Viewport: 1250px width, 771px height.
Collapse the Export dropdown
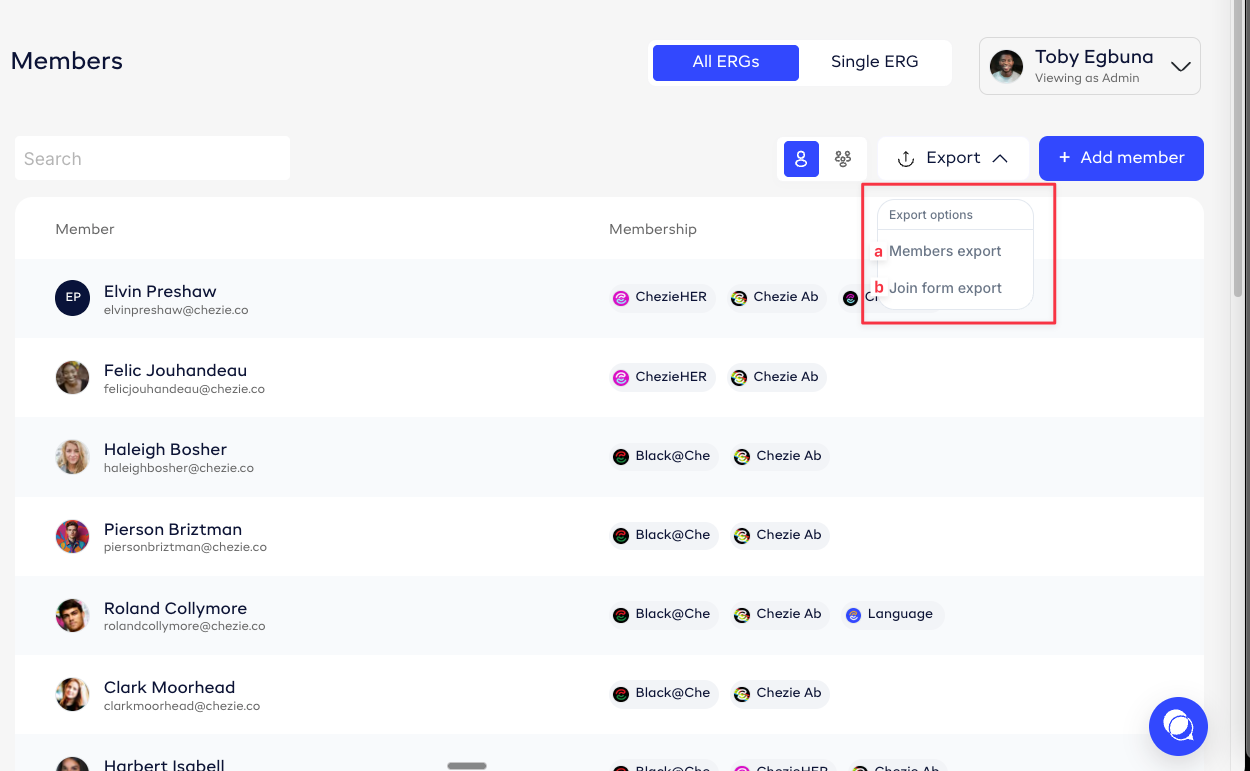coord(953,158)
